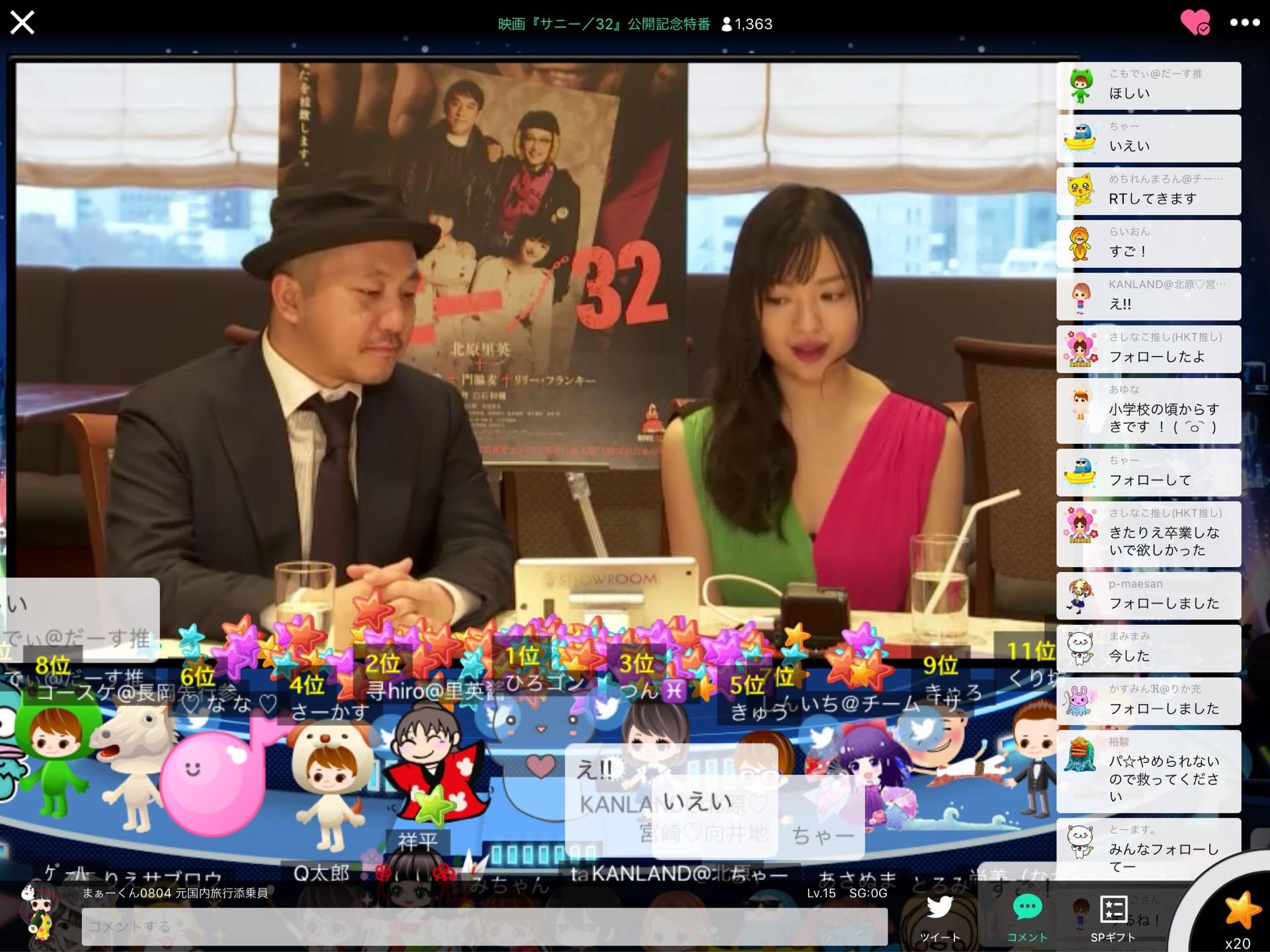1270x952 pixels.
Task: Open the comment 小学校の頃からすきです
Action: point(1148,411)
